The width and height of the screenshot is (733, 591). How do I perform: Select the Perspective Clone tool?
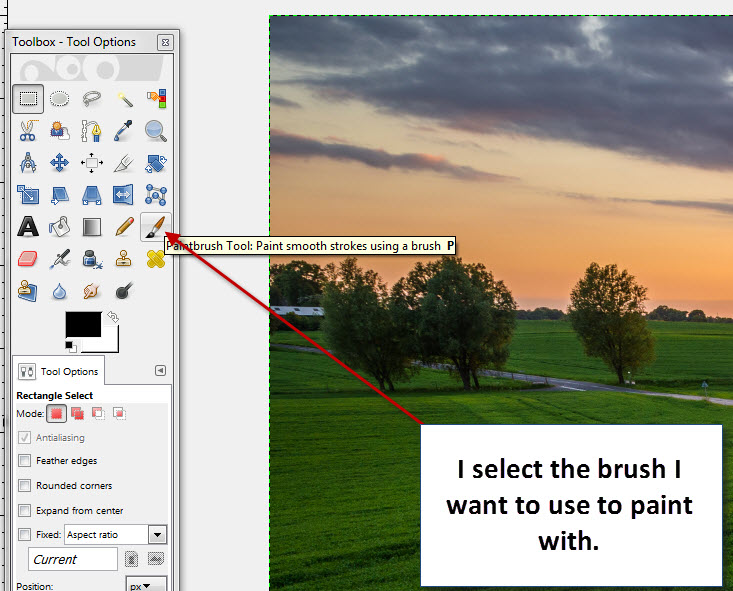click(28, 291)
